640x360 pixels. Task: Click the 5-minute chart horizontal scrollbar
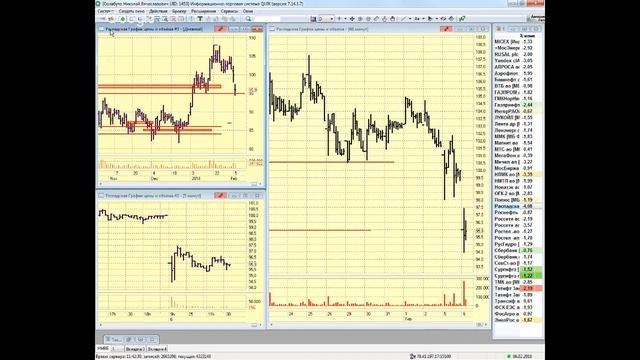click(180, 325)
